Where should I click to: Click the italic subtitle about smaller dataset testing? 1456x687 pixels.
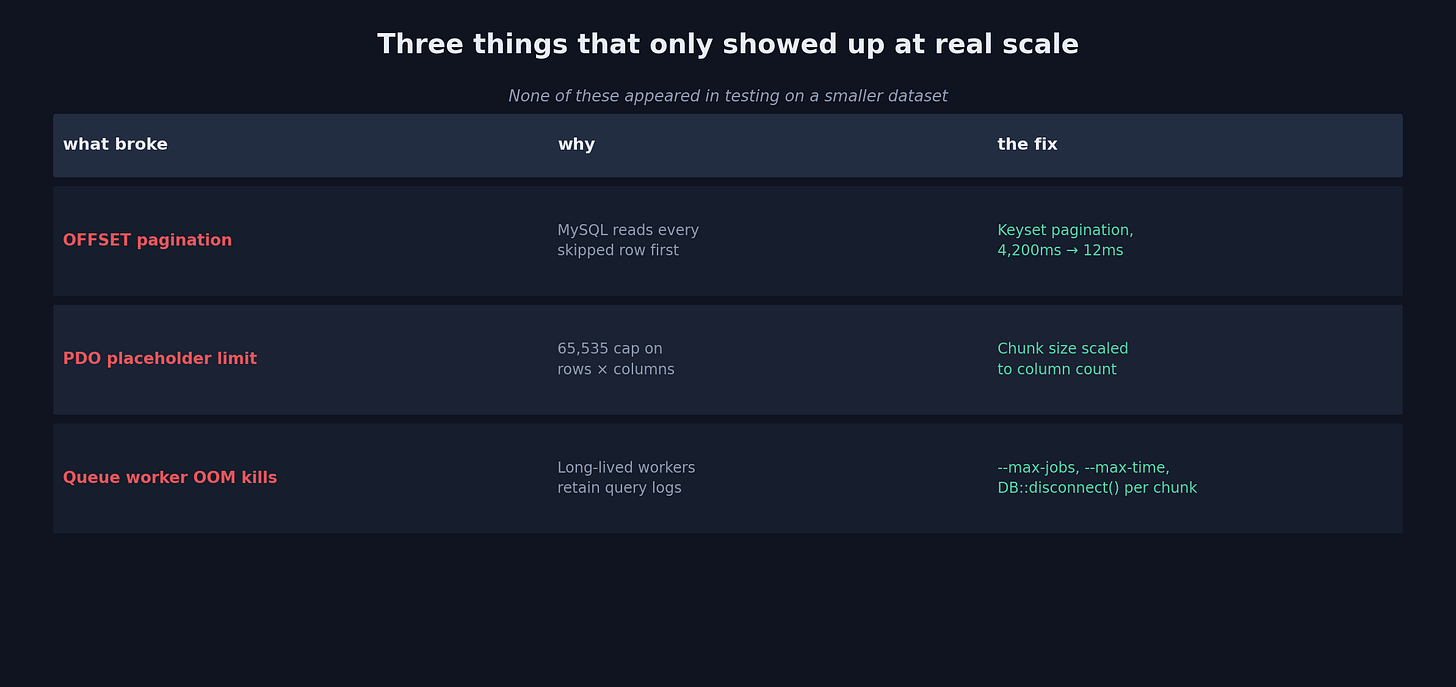(x=728, y=96)
